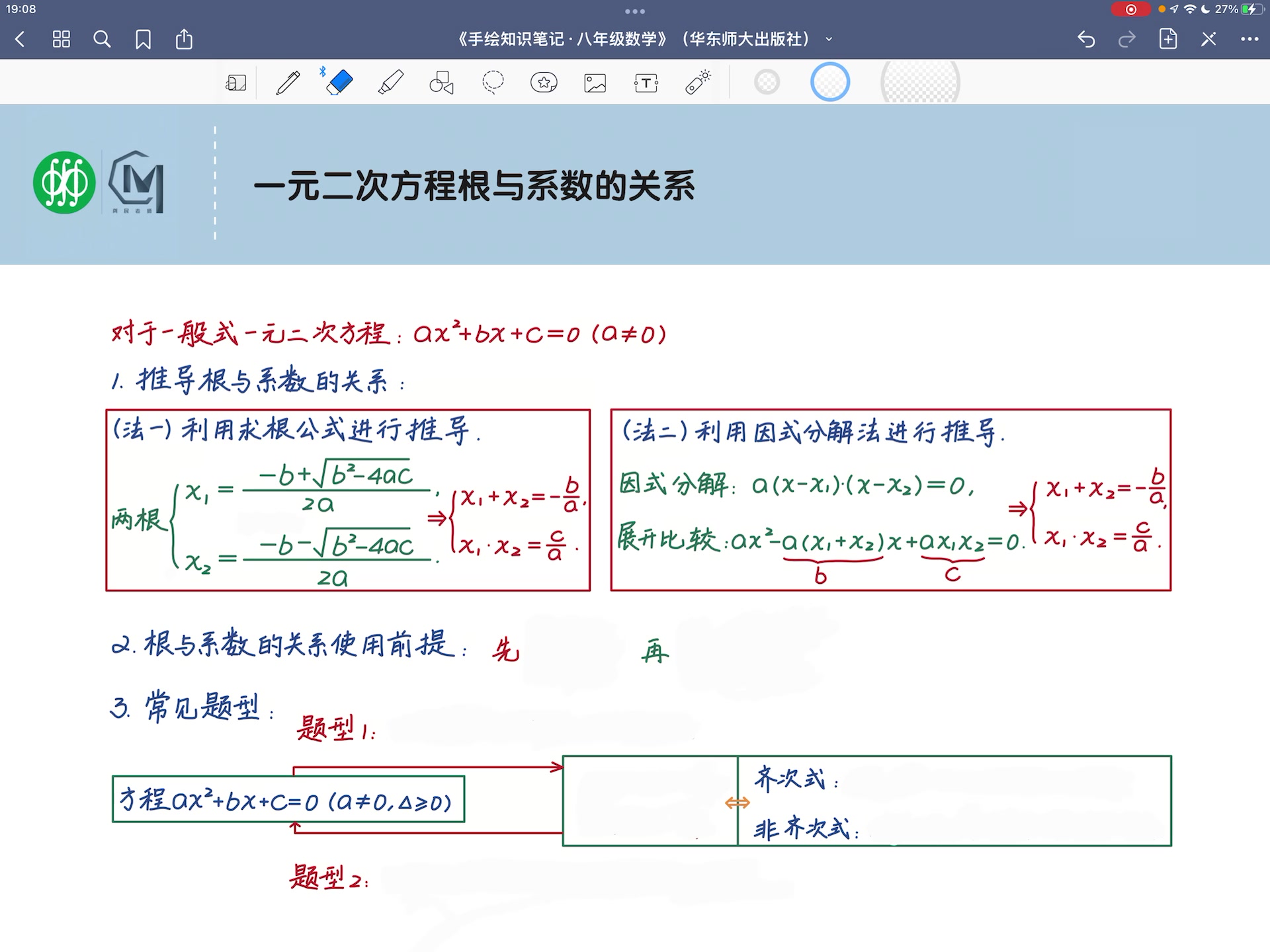This screenshot has height=952, width=1270.
Task: Insert an image with the Image tool
Action: [x=594, y=82]
